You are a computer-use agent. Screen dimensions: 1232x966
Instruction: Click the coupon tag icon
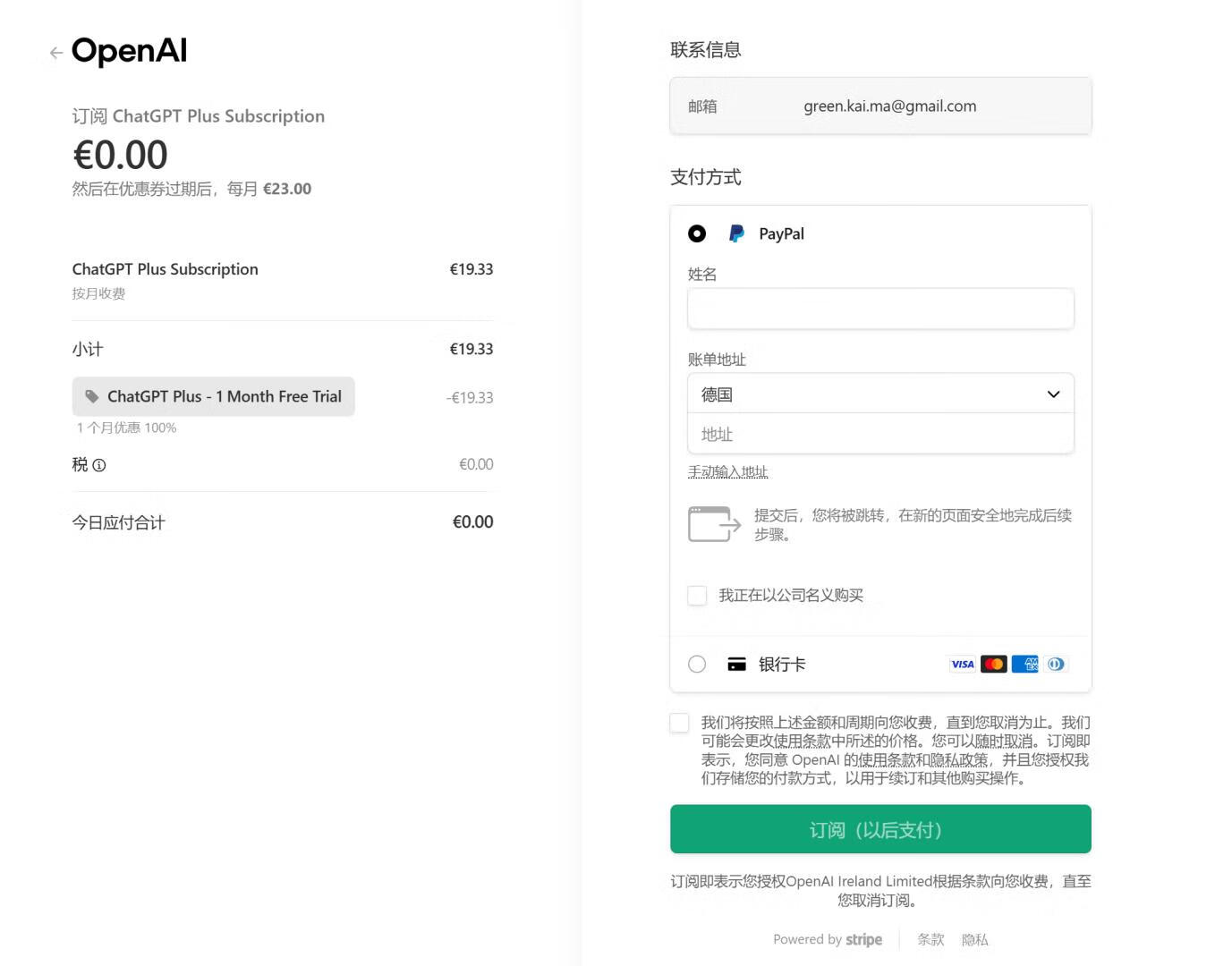[91, 396]
